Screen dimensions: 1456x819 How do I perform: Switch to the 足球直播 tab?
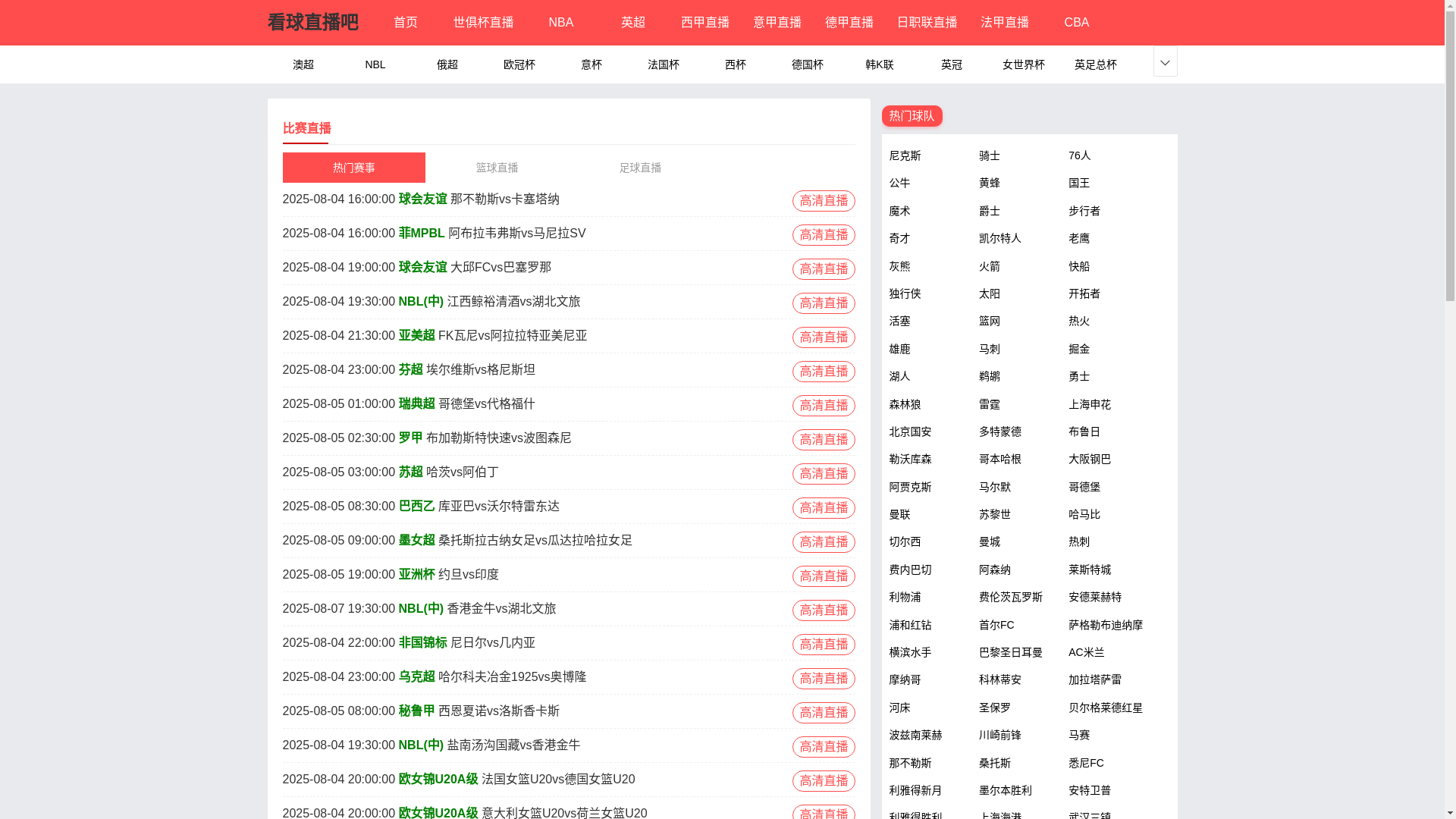[640, 168]
